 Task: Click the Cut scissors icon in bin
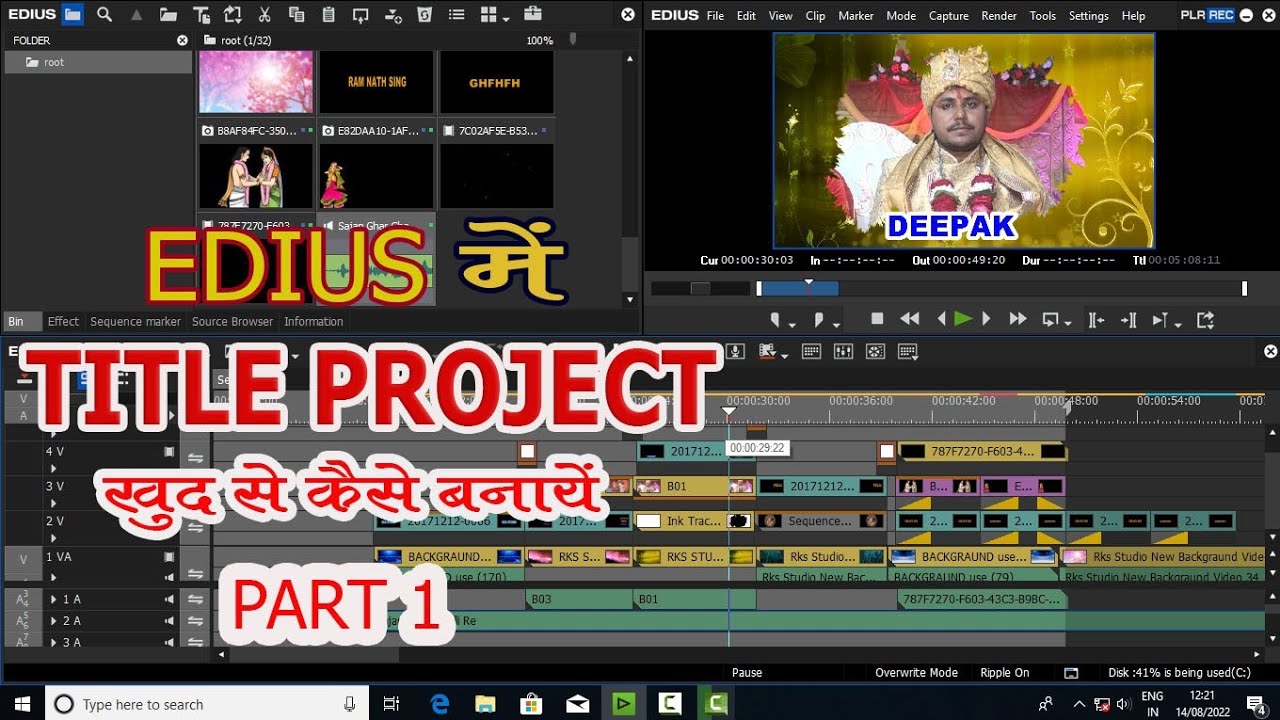tap(264, 15)
